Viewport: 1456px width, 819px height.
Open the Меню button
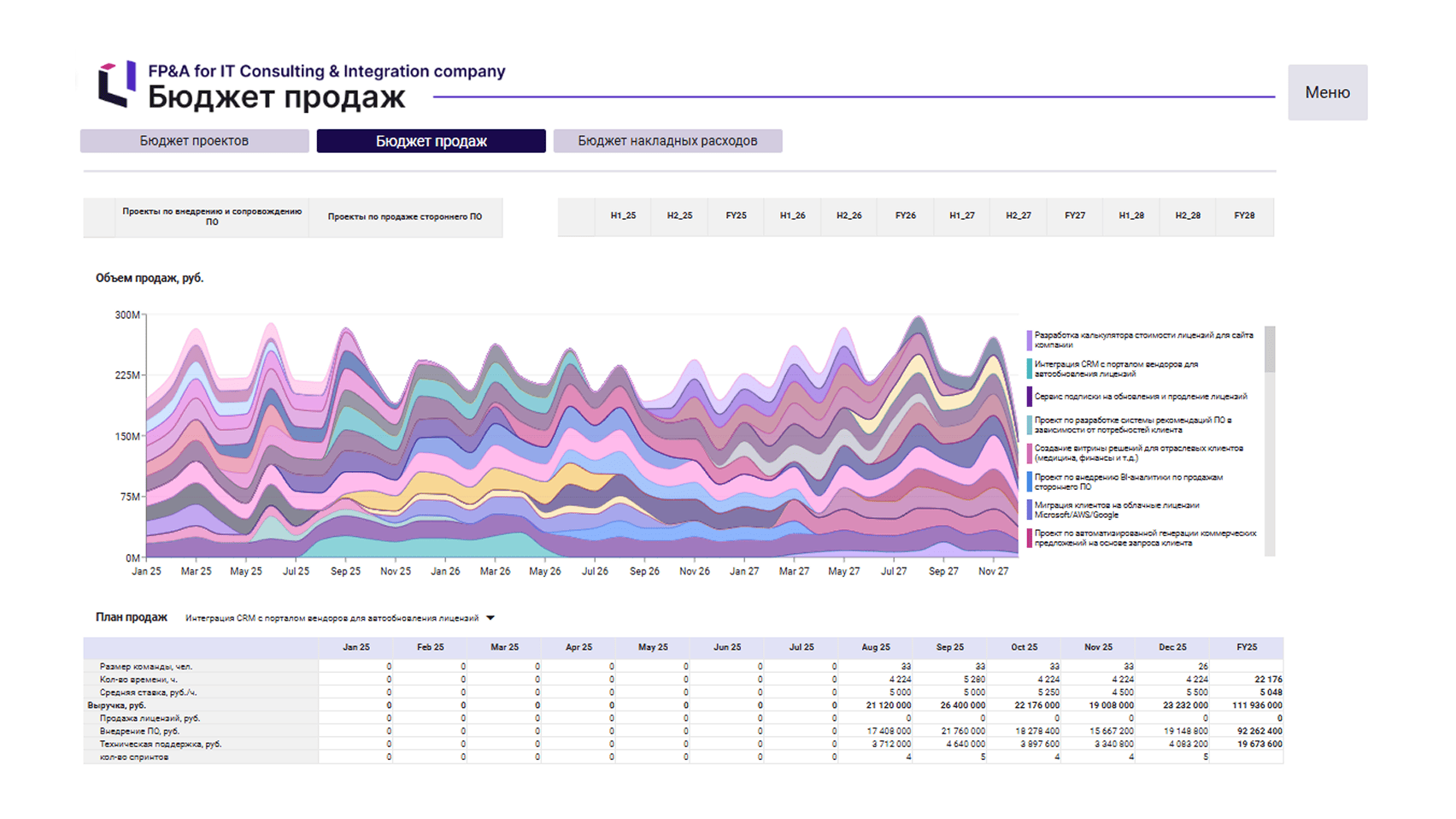1327,92
